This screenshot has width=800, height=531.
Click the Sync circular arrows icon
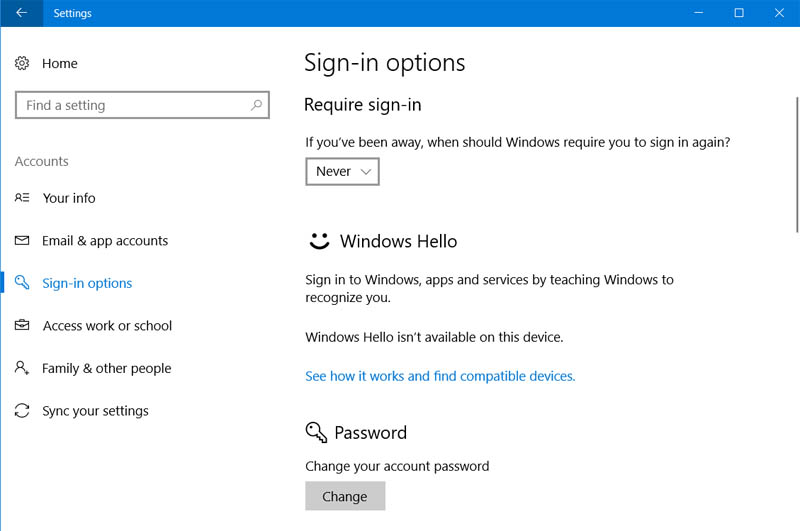(22, 411)
